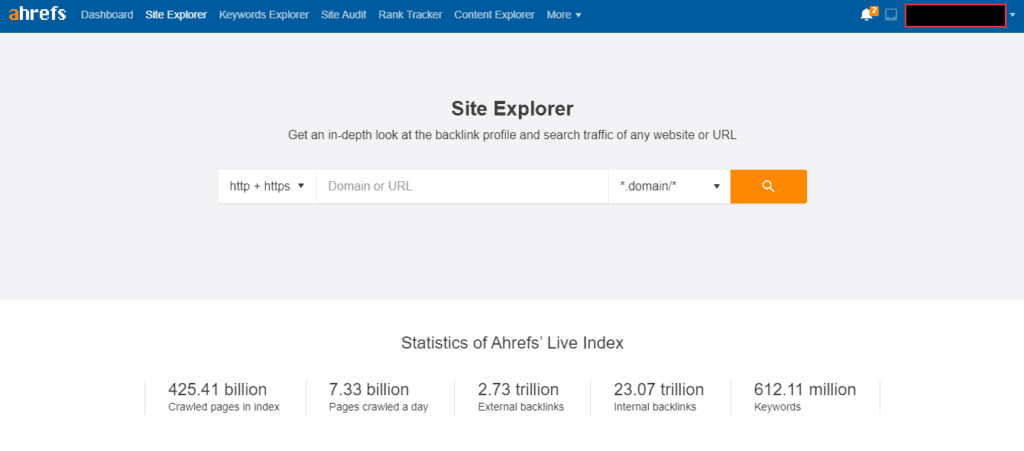Click the 425.41 billion crawled pages statistic
The image size is (1024, 451).
tap(218, 390)
